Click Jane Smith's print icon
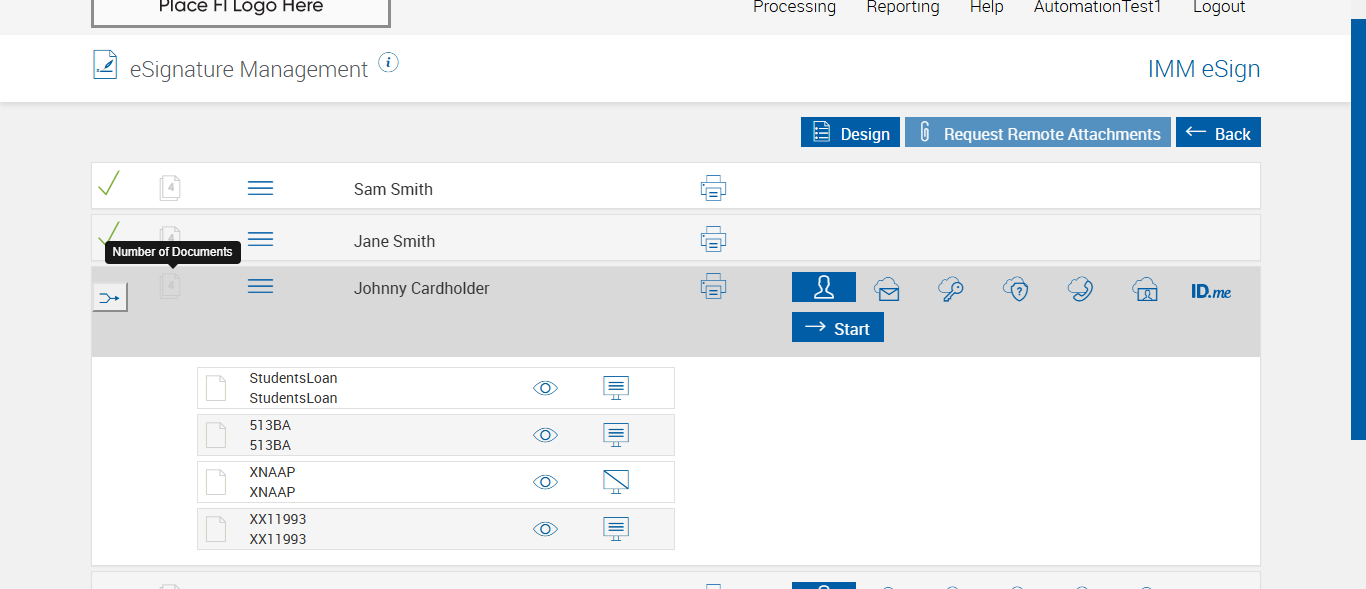Image resolution: width=1366 pixels, height=589 pixels. pos(713,240)
